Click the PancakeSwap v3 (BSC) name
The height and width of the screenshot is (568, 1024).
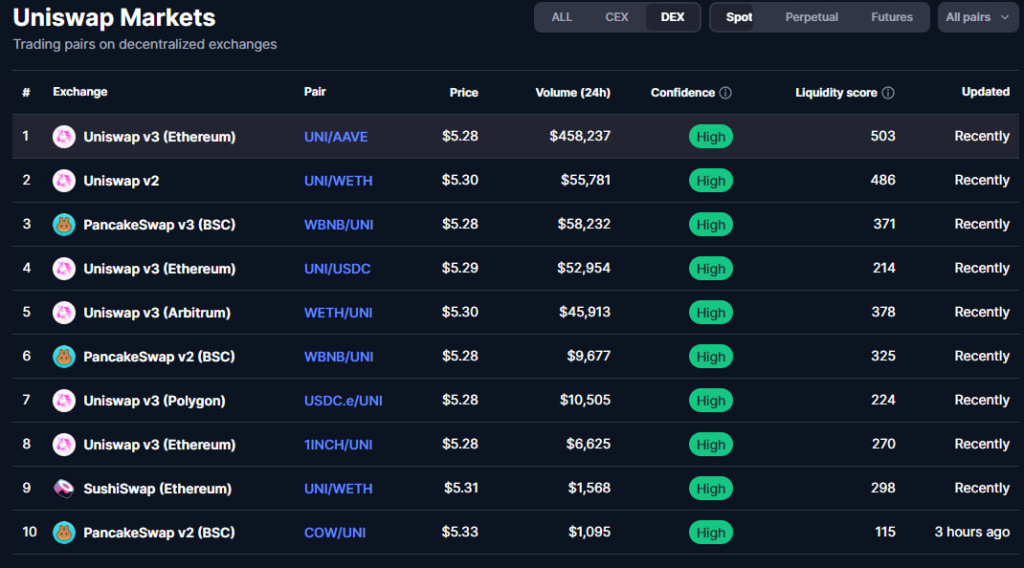pos(159,225)
